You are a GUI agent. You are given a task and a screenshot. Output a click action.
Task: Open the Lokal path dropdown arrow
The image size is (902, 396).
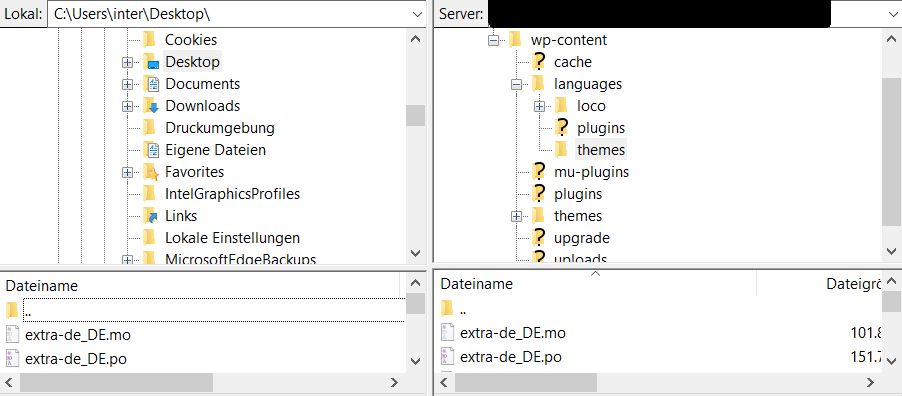coord(418,14)
